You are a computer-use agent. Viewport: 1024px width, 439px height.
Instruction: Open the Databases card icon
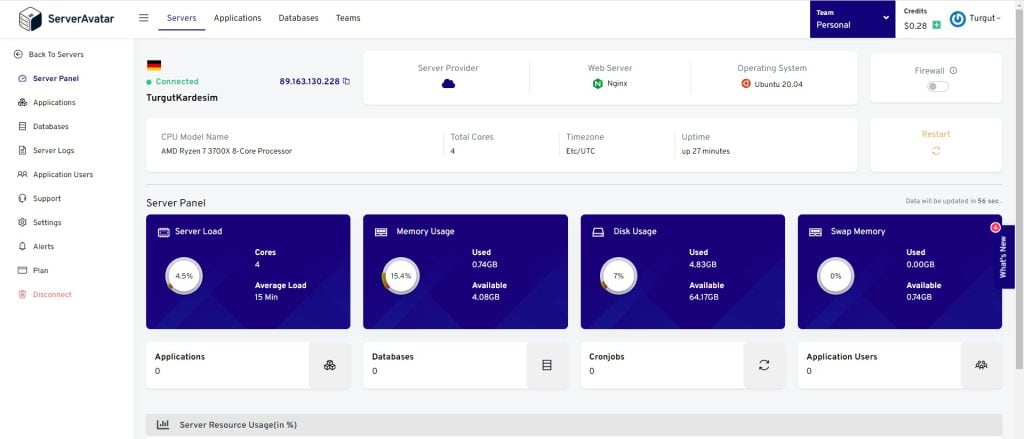547,365
